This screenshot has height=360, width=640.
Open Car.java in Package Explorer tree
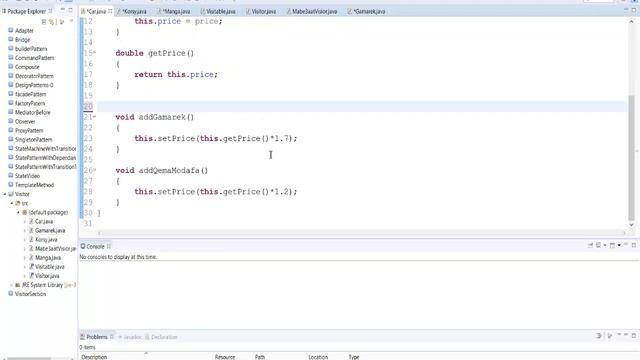(x=44, y=222)
